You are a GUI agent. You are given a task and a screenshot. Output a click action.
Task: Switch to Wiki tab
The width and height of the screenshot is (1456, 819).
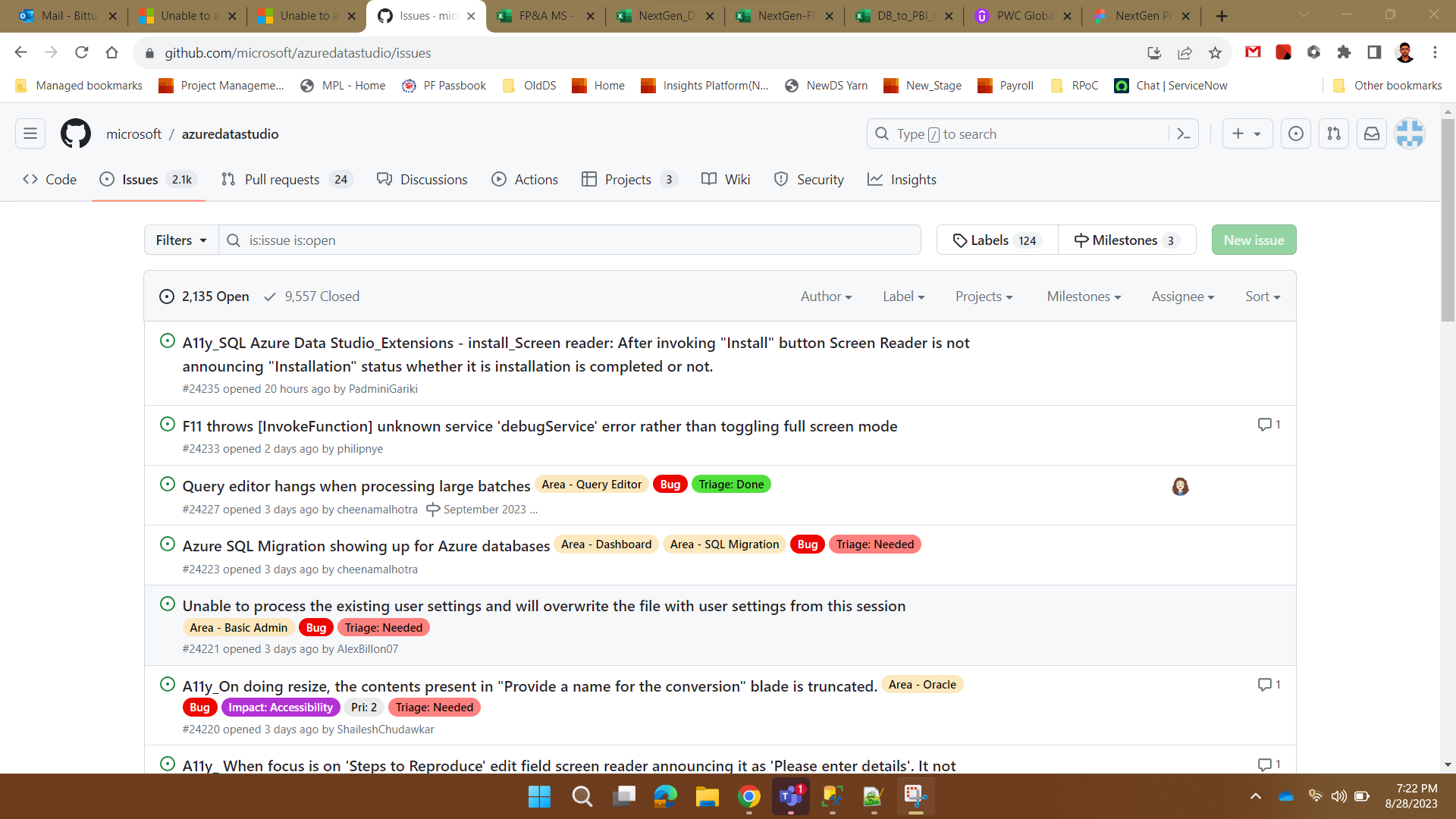(x=726, y=180)
